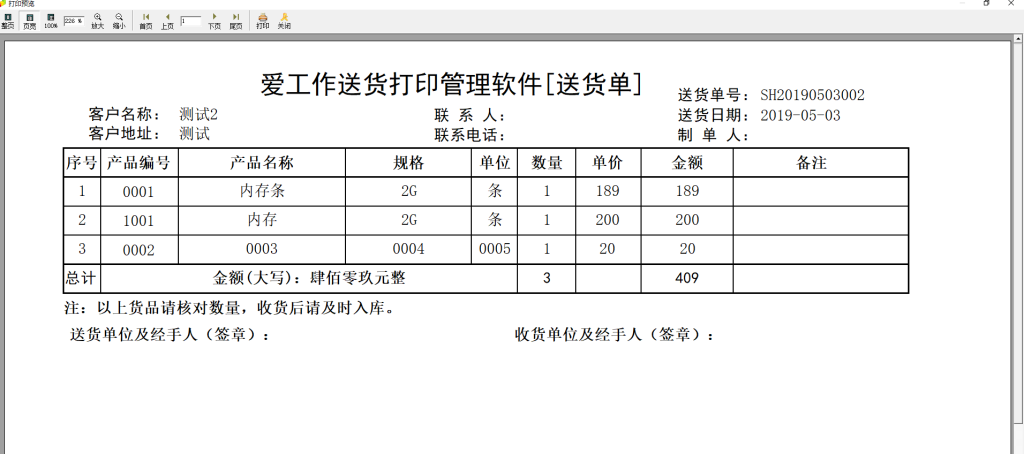This screenshot has width=1024, height=454.
Task: Click the total amount 409 cell
Action: [x=687, y=278]
